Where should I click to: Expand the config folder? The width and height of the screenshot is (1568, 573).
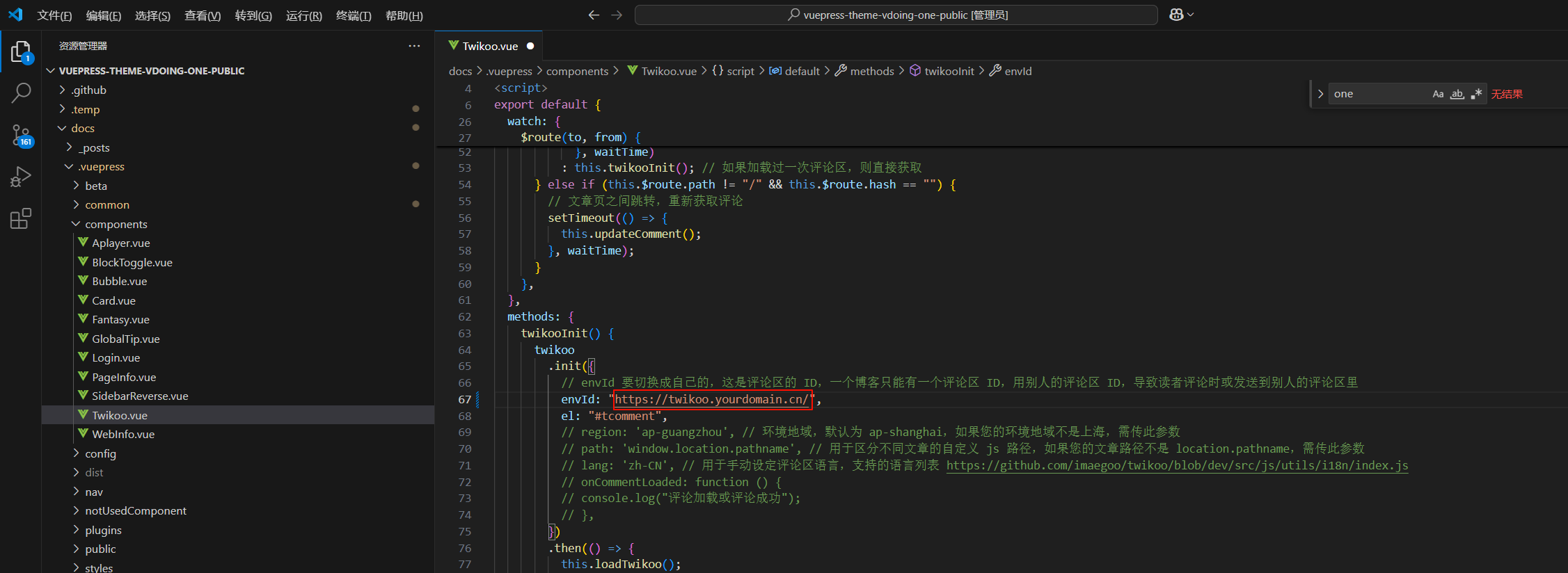tap(77, 453)
